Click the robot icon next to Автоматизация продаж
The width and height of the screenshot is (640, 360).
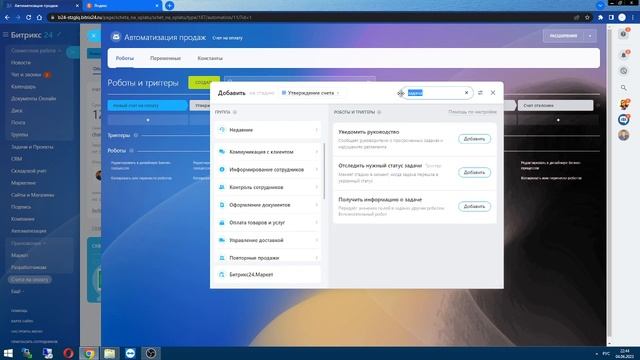pos(116,37)
